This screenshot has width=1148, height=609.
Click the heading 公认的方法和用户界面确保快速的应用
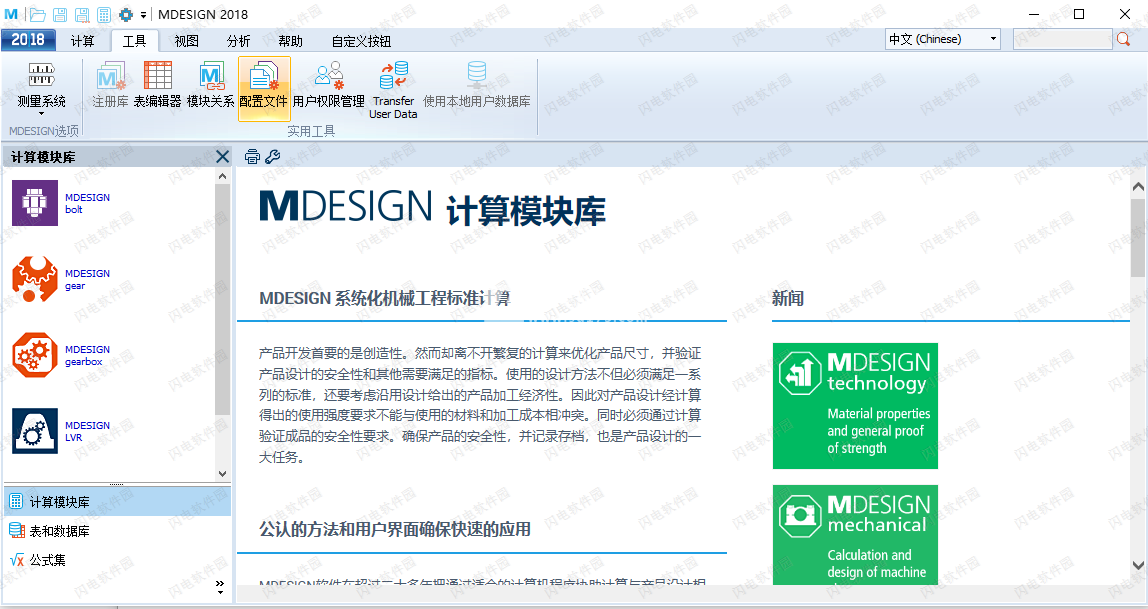[x=395, y=529]
